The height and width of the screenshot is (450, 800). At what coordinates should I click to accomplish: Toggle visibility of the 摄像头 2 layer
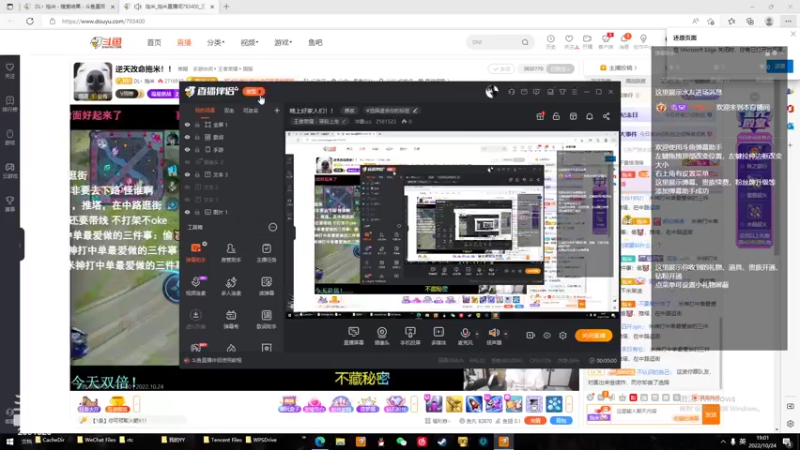(x=187, y=162)
